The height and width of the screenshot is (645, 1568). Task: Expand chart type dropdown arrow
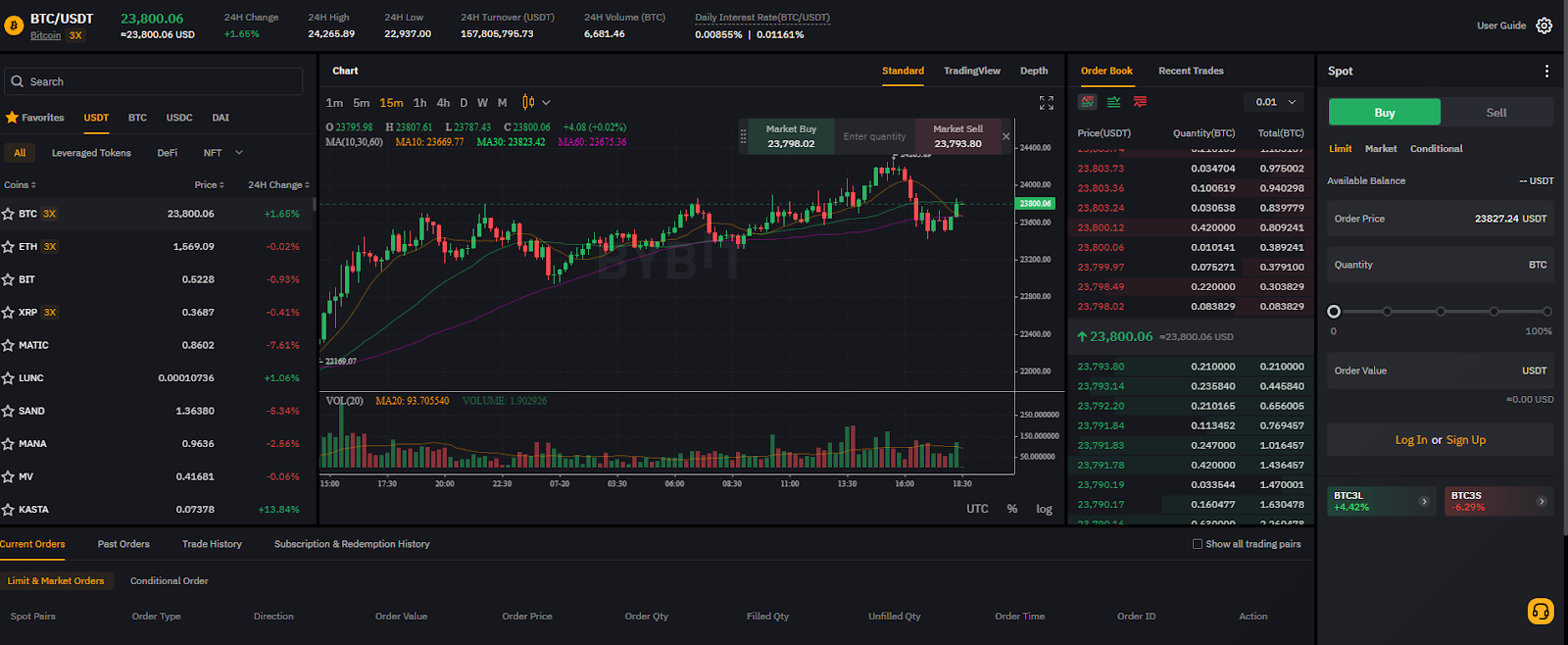coord(546,102)
